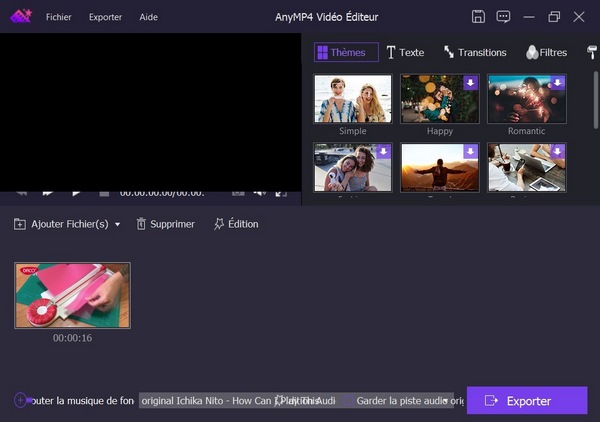Switch to the Filtres tab
The image size is (600, 422).
point(546,52)
